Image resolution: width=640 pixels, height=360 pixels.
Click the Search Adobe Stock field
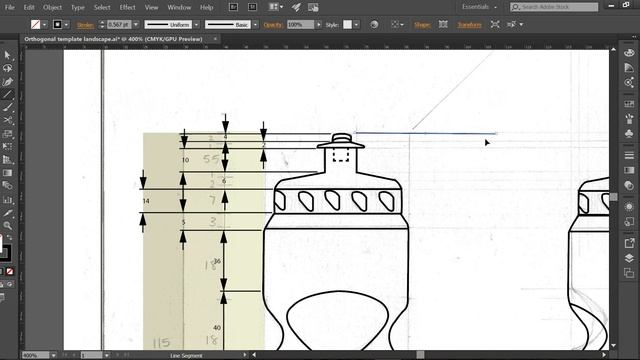[x=554, y=7]
